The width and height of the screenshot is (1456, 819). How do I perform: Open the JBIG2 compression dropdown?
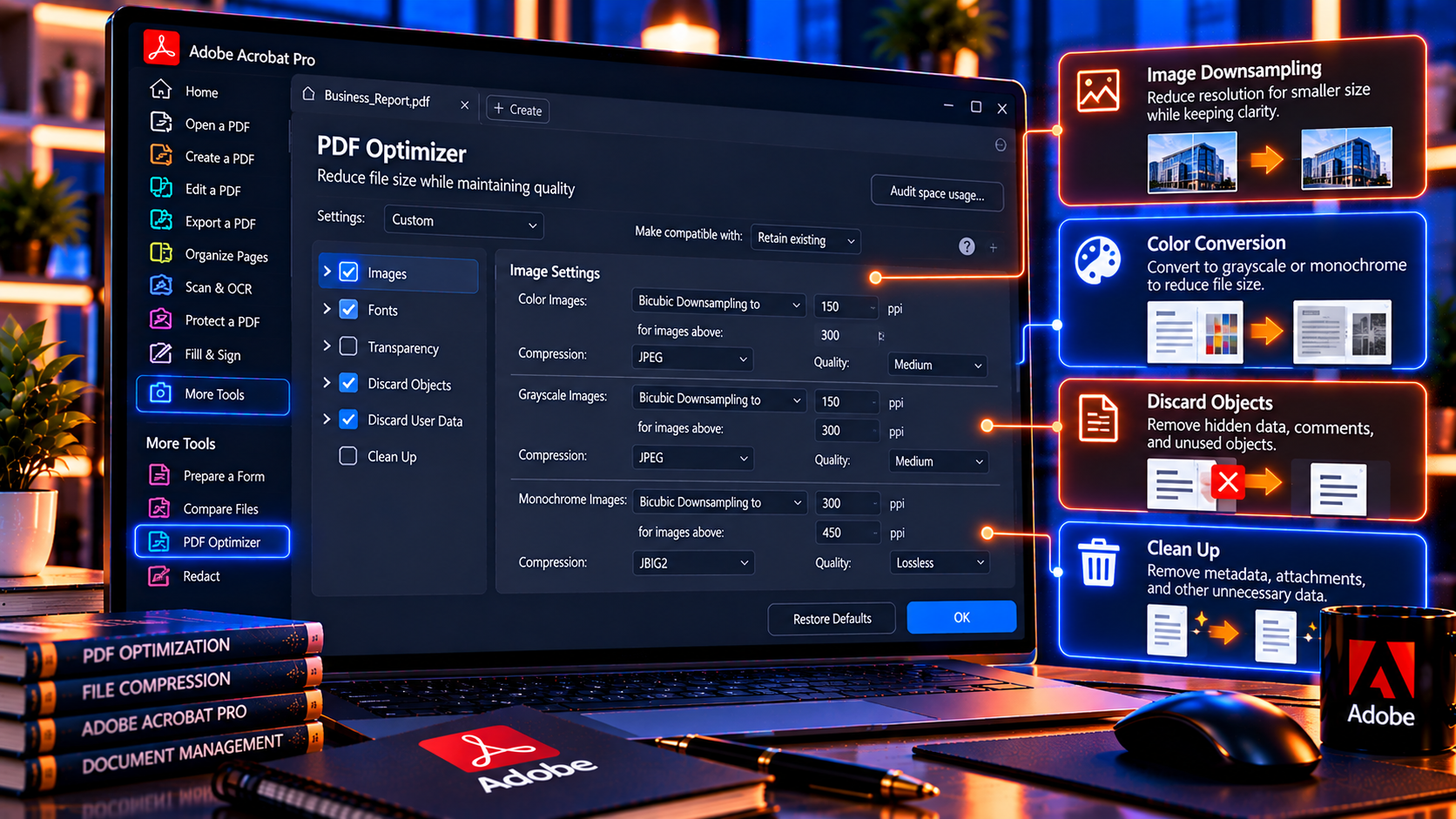692,563
